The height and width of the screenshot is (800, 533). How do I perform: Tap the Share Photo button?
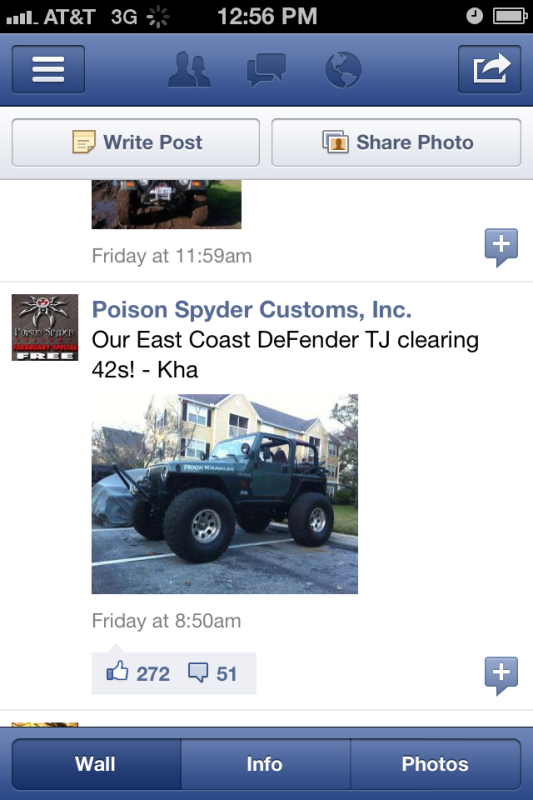coord(396,143)
